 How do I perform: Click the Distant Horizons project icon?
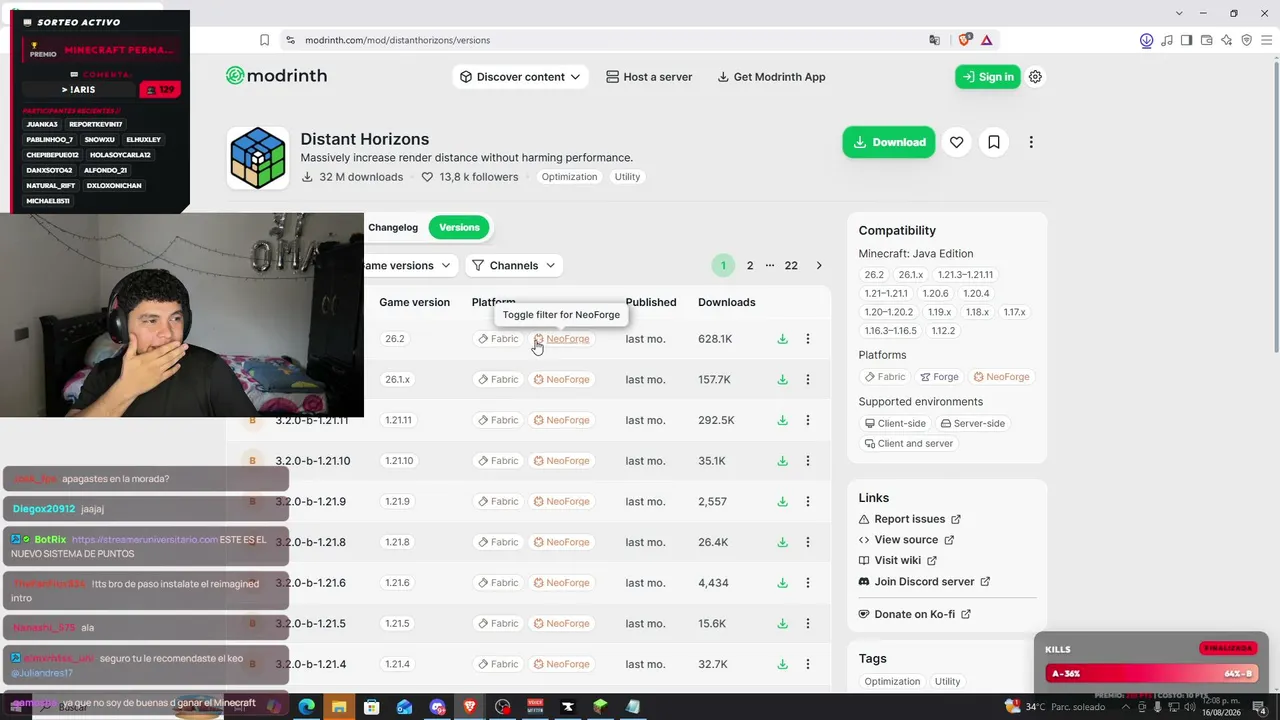(x=258, y=158)
